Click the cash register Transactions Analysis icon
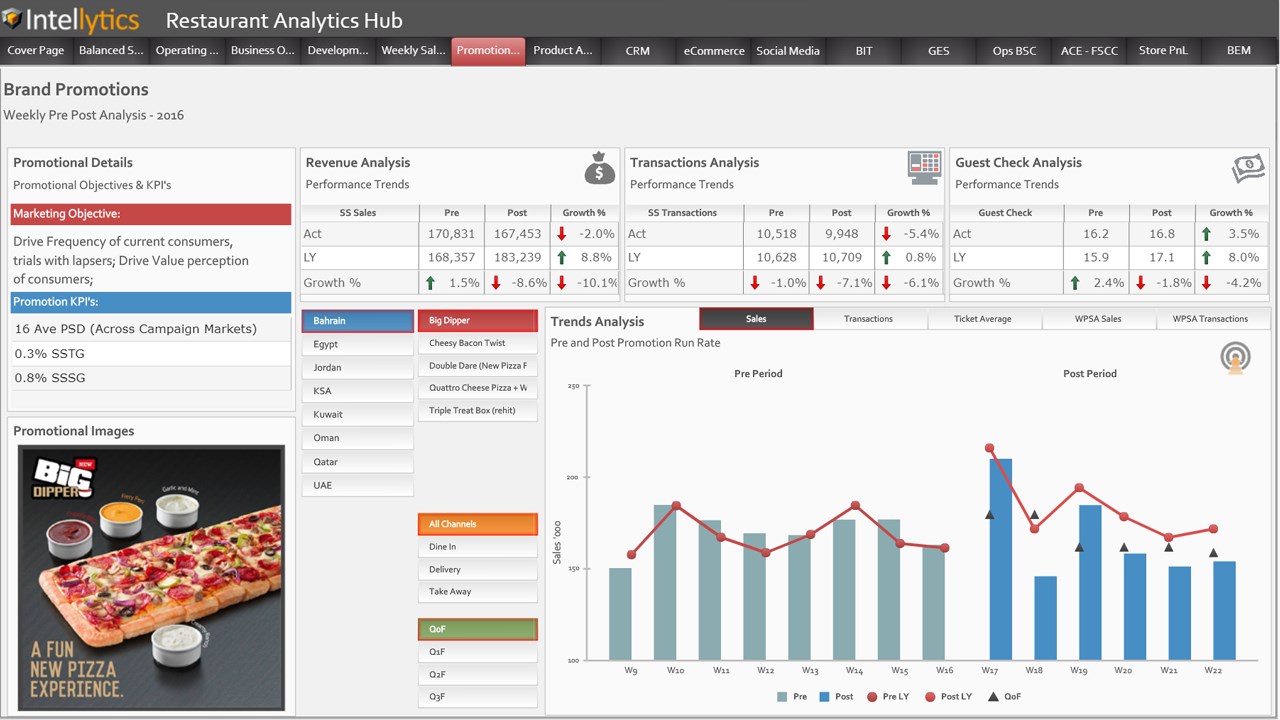 point(925,167)
